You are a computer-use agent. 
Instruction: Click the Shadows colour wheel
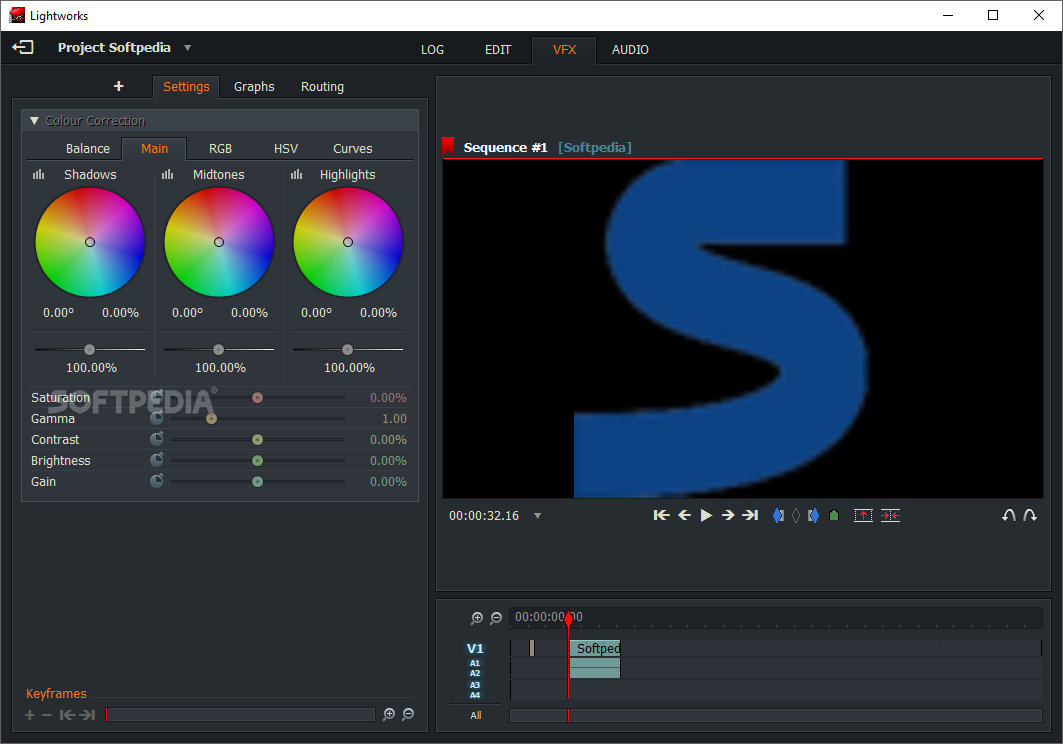coord(90,242)
